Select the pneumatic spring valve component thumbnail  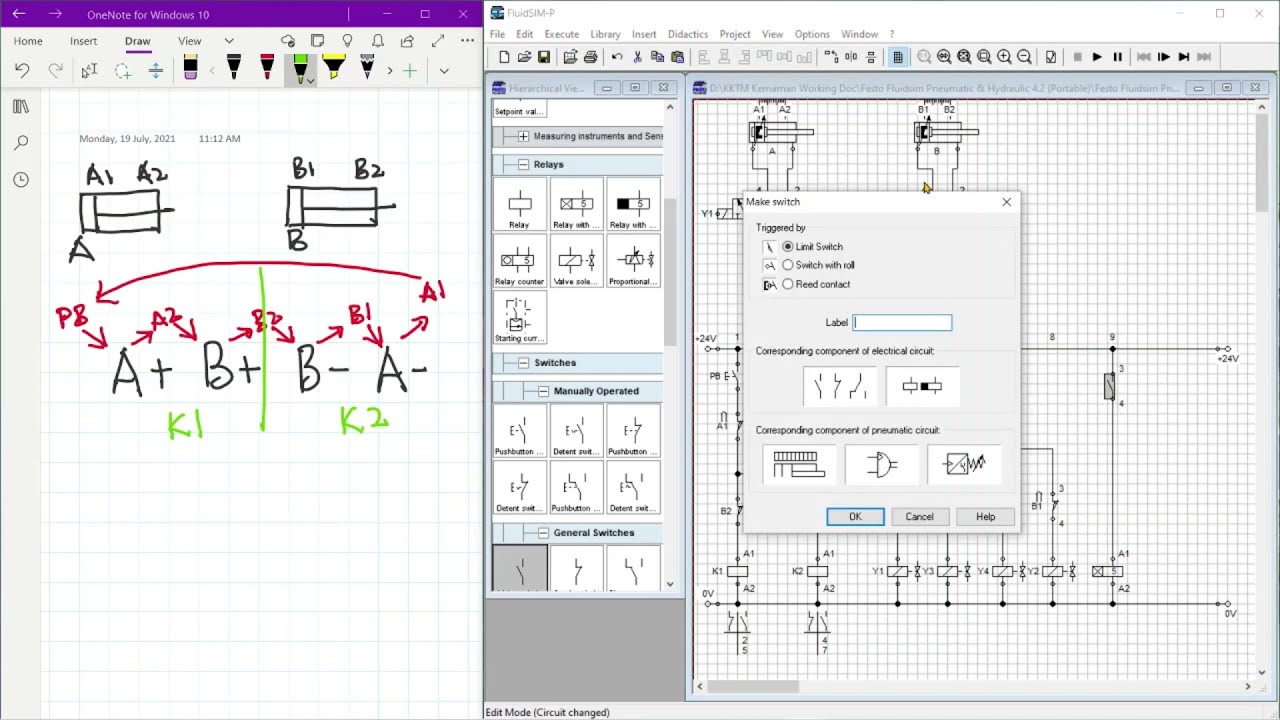(964, 465)
